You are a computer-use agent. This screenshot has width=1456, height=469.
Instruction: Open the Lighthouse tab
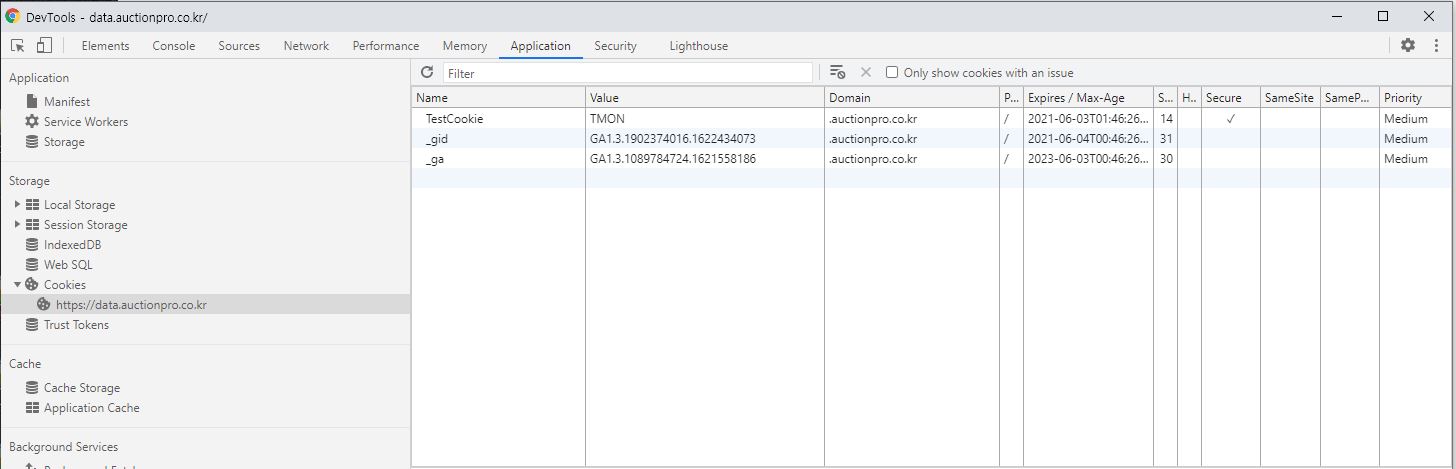point(698,46)
